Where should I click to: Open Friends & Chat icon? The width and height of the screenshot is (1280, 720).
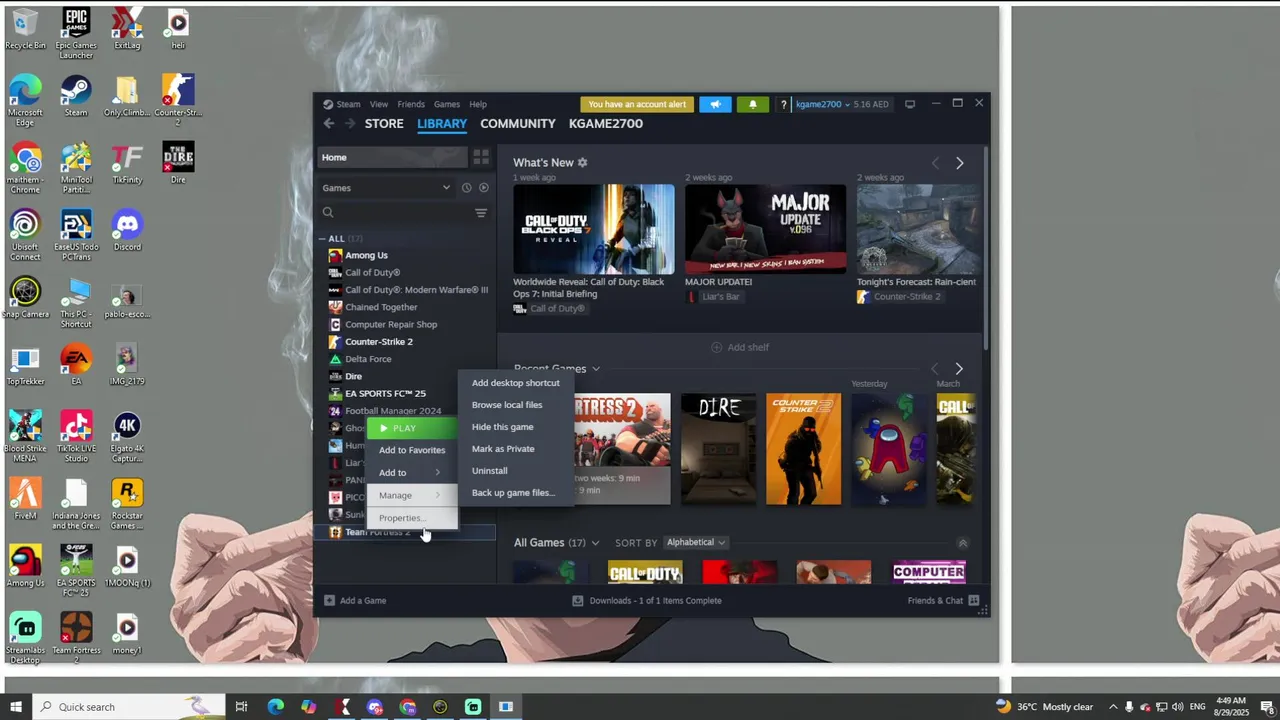(x=974, y=601)
